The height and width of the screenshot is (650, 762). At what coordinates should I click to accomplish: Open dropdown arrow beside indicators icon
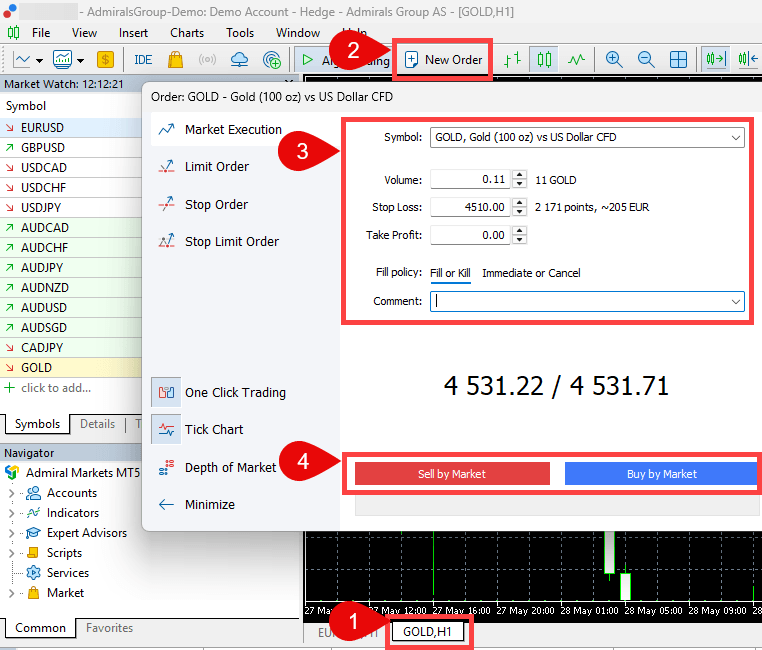coord(81,61)
